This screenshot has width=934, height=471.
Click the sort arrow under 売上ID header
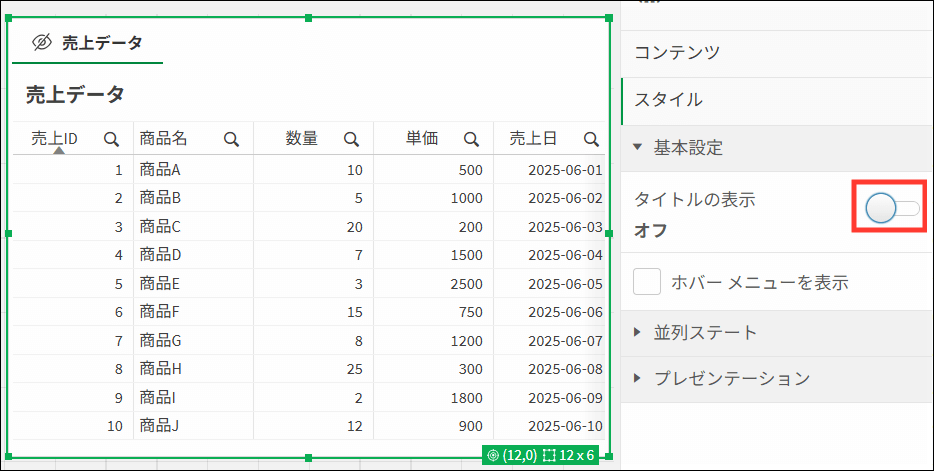58,151
